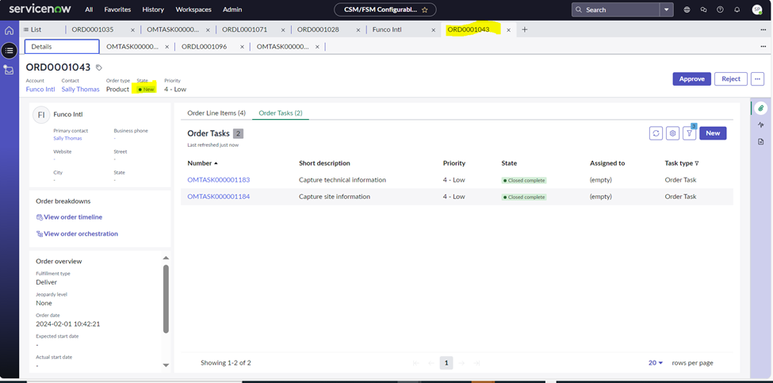This screenshot has height=383, width=773.
Task: Open task OMTASK000001183
Action: point(218,180)
